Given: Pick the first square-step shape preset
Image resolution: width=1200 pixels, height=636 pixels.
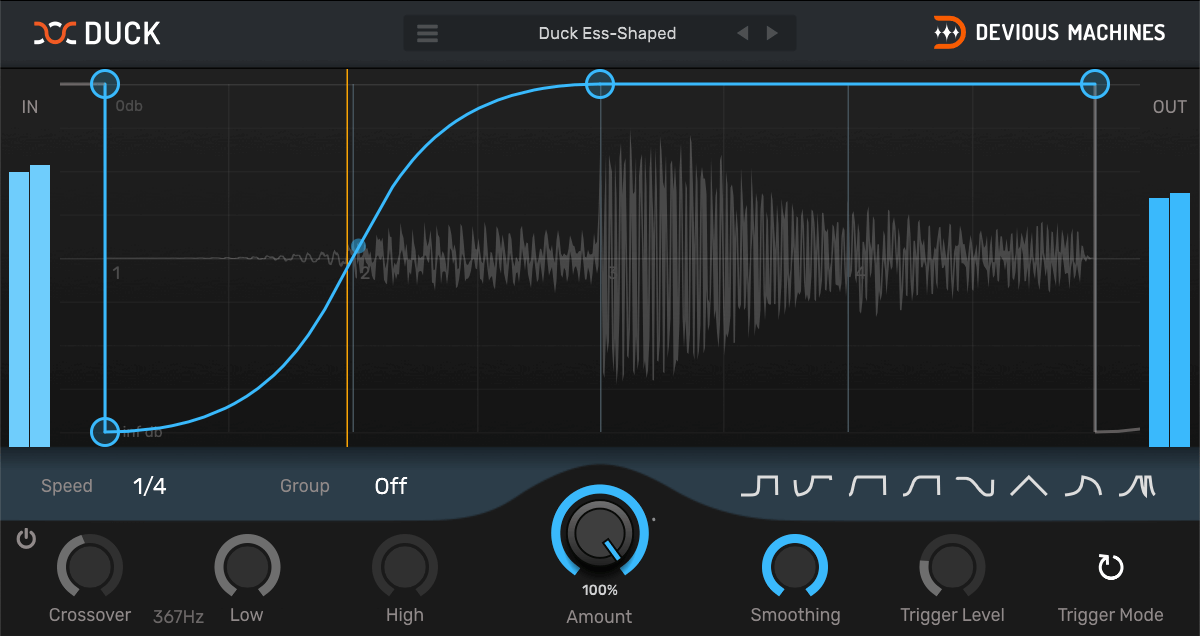Looking at the screenshot, I should [759, 486].
